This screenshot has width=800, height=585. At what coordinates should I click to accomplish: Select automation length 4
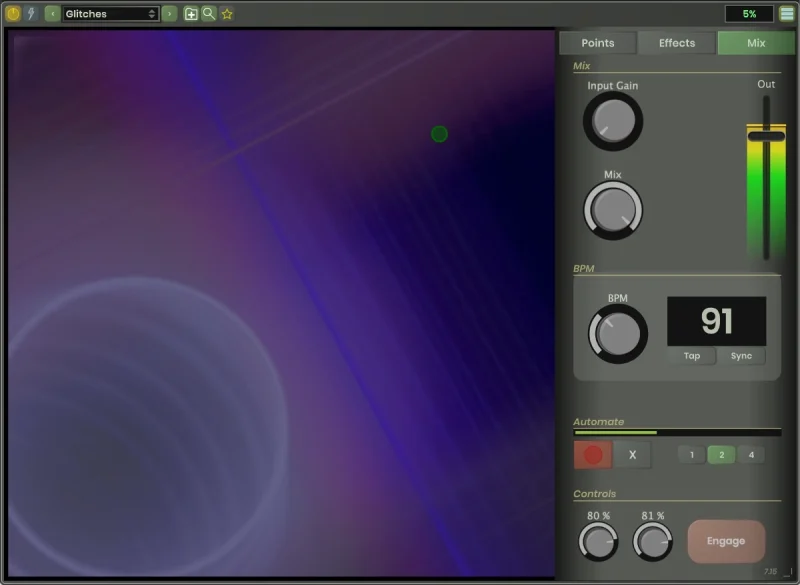pyautogui.click(x=750, y=455)
